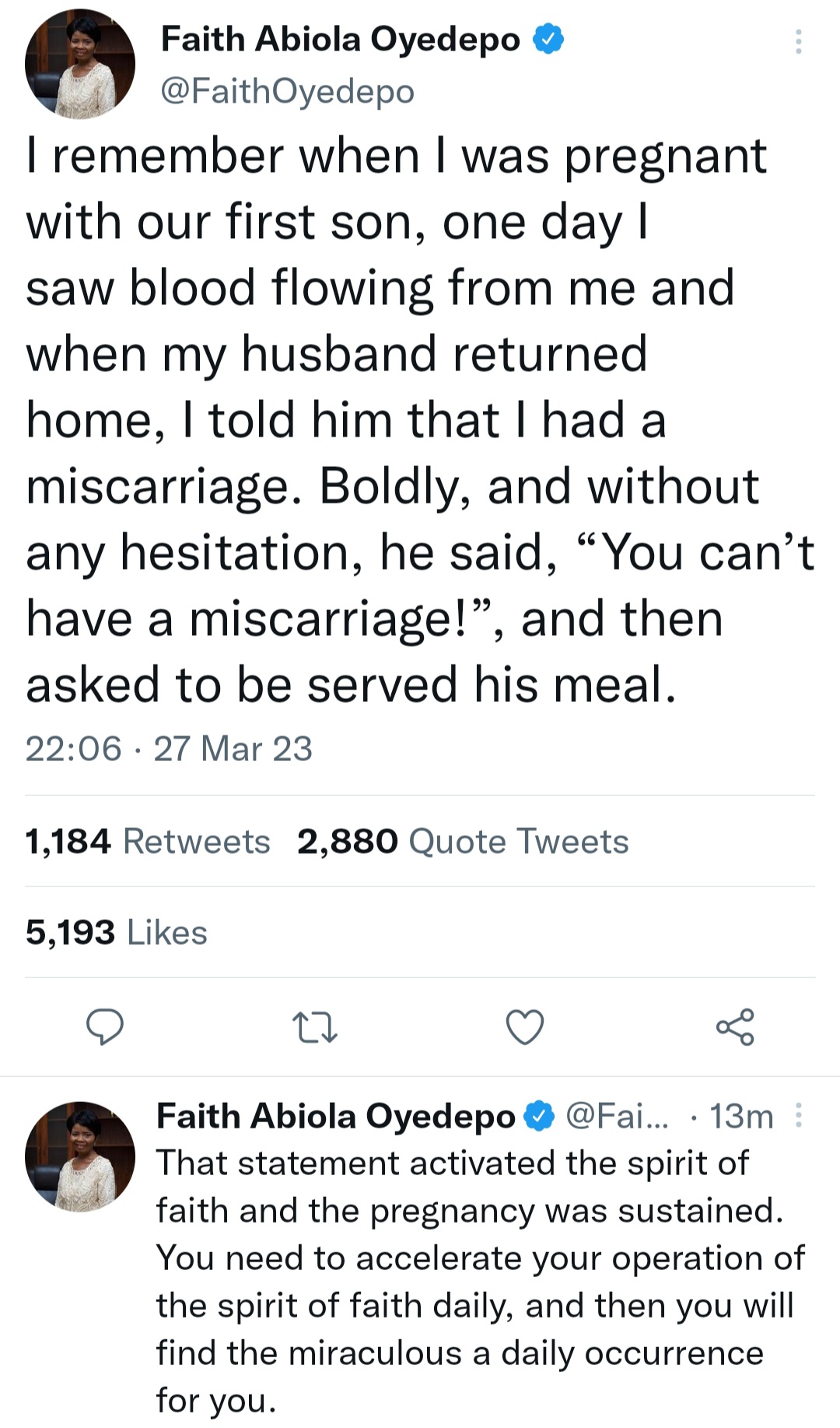The image size is (840, 1428).
Task: Tap the top Faith Abiola Oyedepo name
Action: click(340, 40)
